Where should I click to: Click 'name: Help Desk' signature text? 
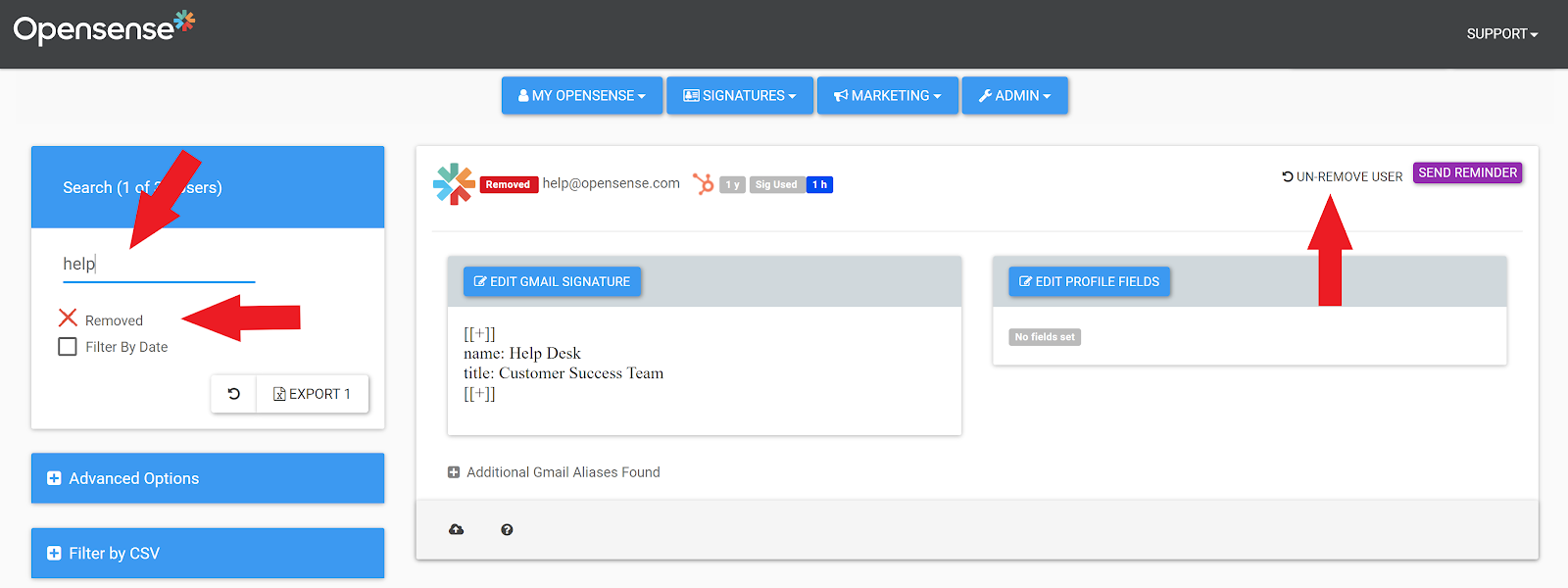pos(522,353)
